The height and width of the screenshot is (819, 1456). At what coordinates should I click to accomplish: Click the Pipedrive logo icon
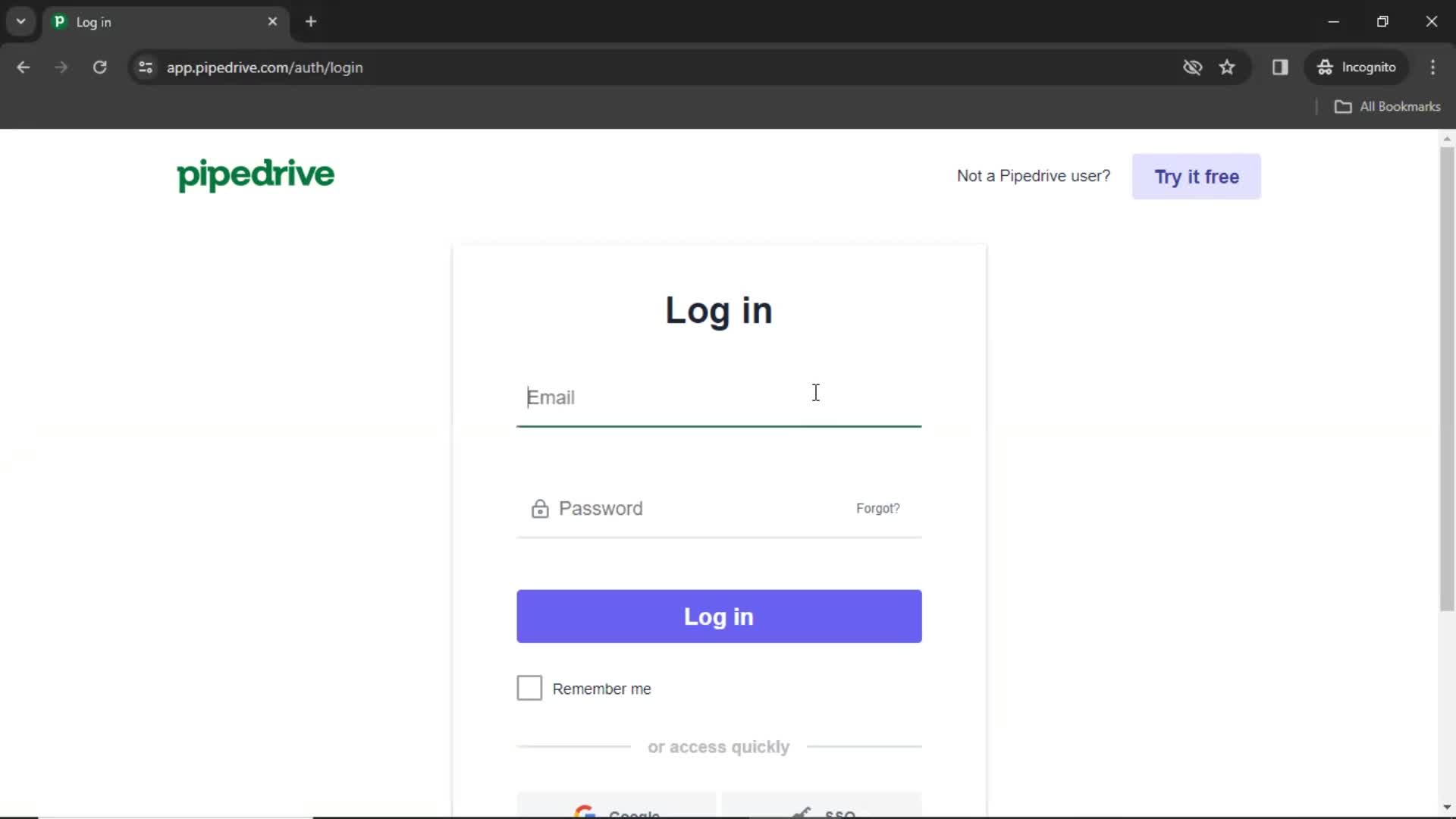click(255, 175)
